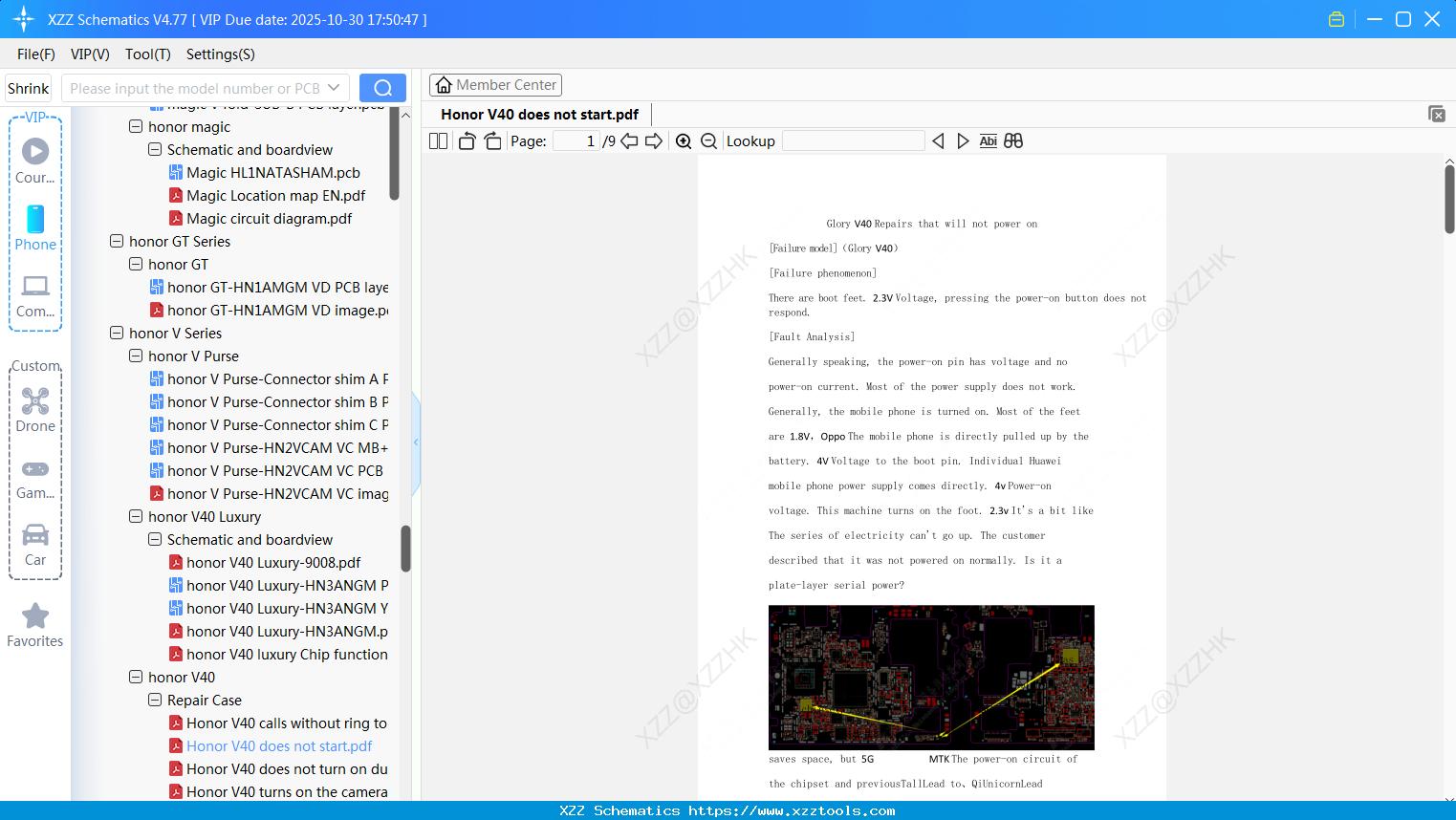Collapse Schematic and boardview under V40 Luxury
Viewport: 1456px width, 820px height.
coord(155,540)
